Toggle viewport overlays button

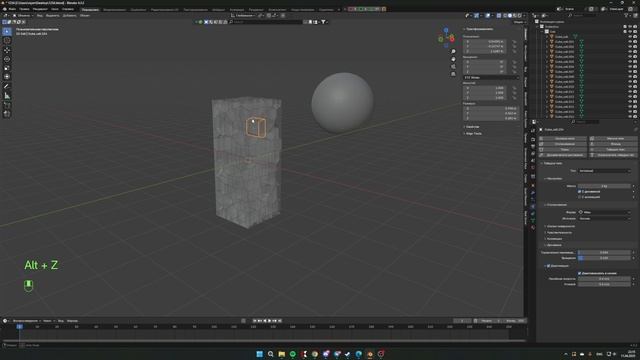[x=488, y=16]
